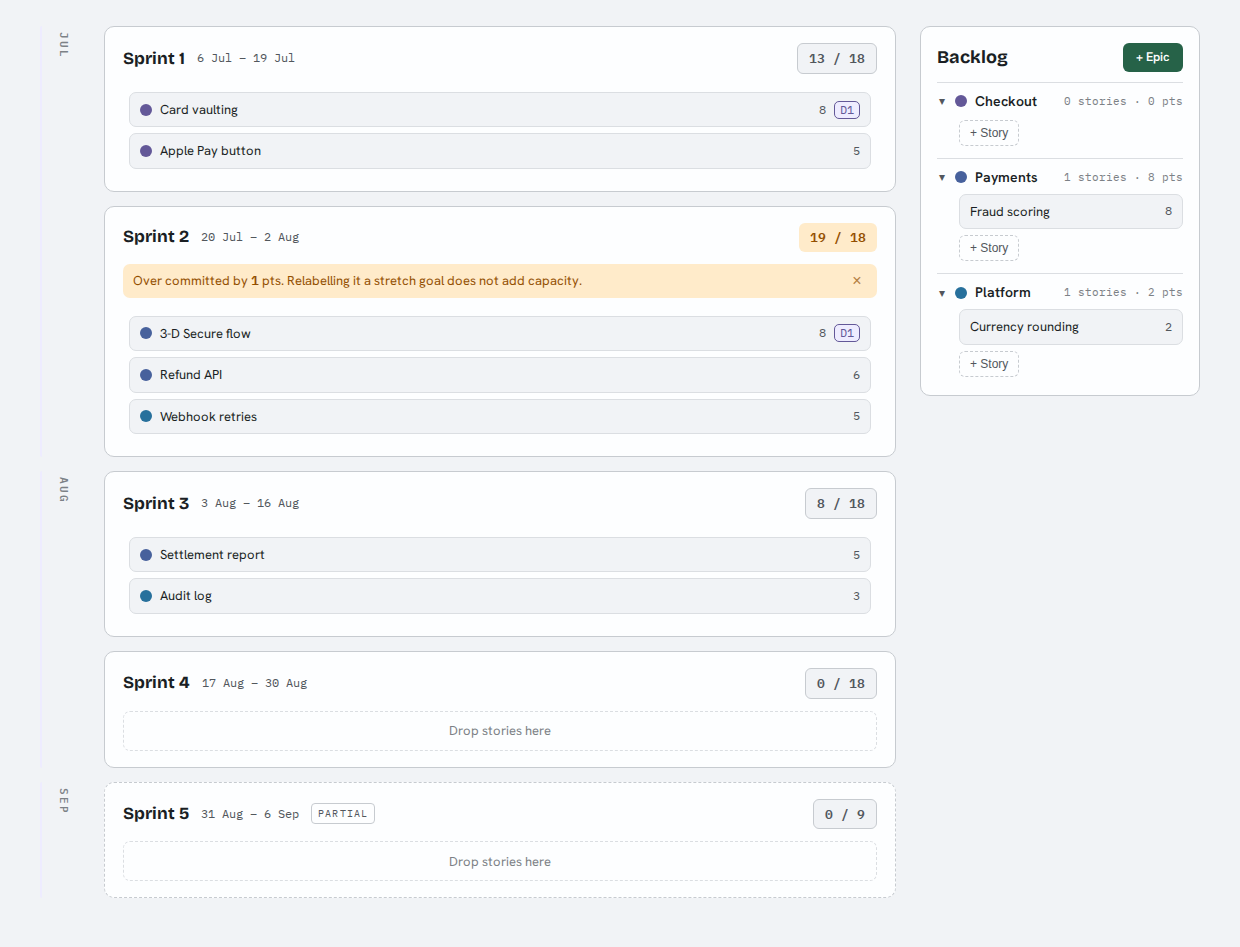The image size is (1240, 947).
Task: Click the SEP month label
Action: click(64, 801)
